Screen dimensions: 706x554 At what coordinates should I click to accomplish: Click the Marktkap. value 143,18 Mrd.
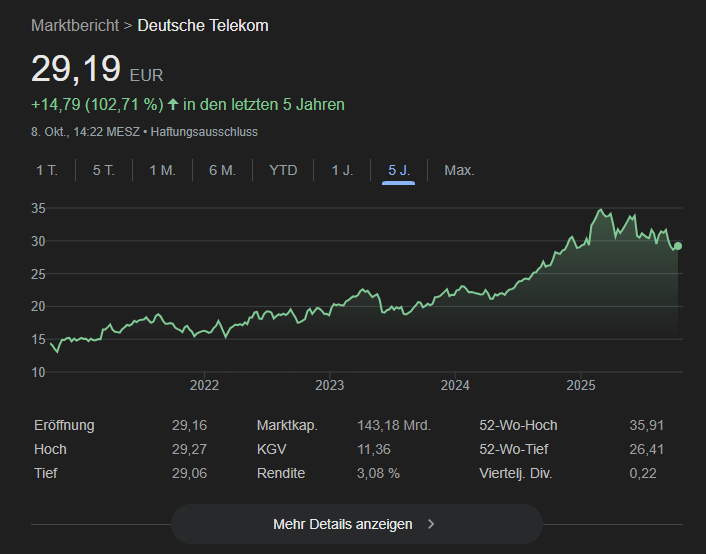click(x=394, y=425)
